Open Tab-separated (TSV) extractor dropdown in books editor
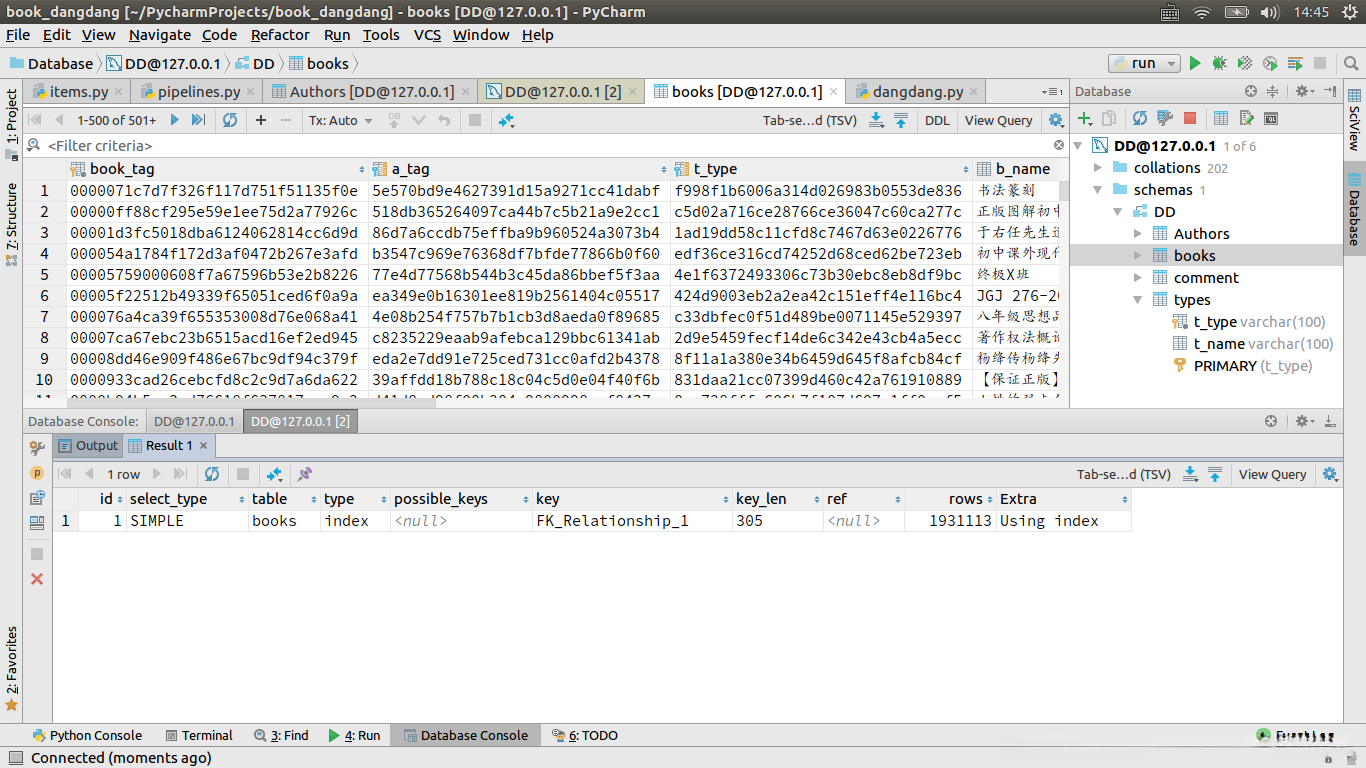The image size is (1366, 768). (810, 120)
